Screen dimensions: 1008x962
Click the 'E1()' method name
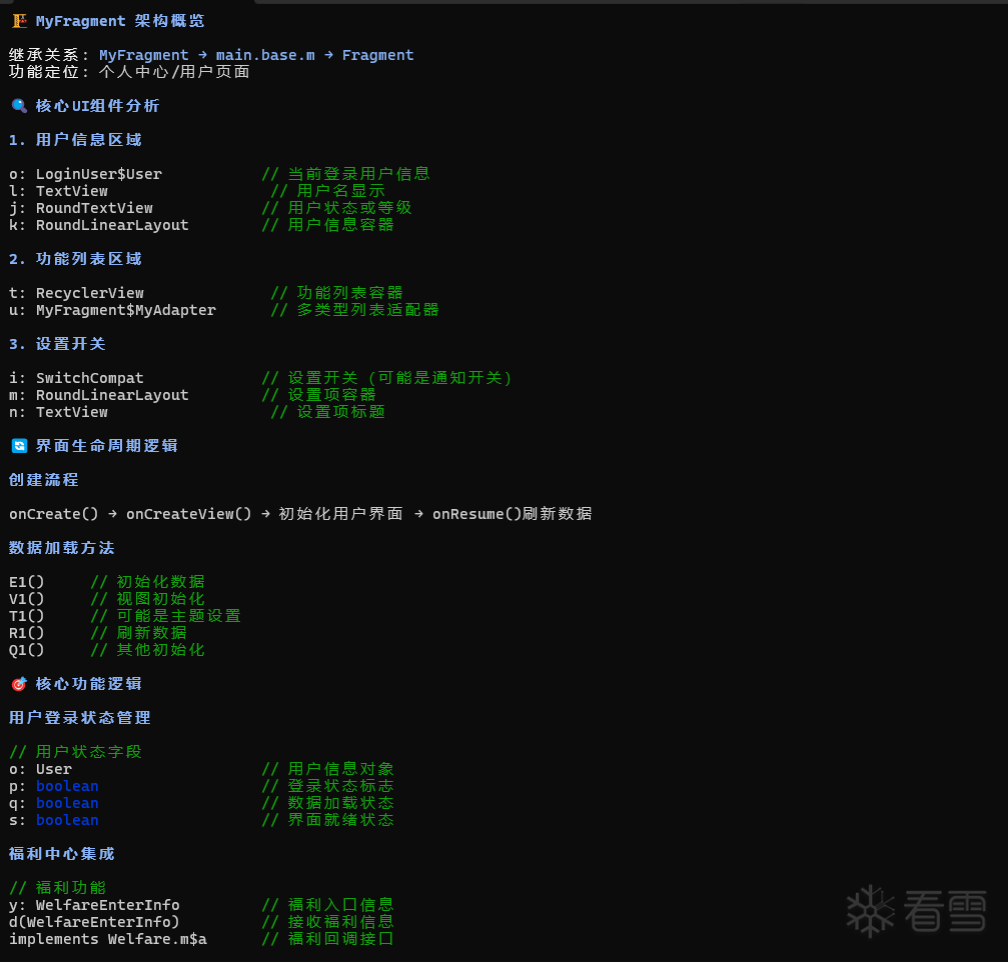point(27,582)
